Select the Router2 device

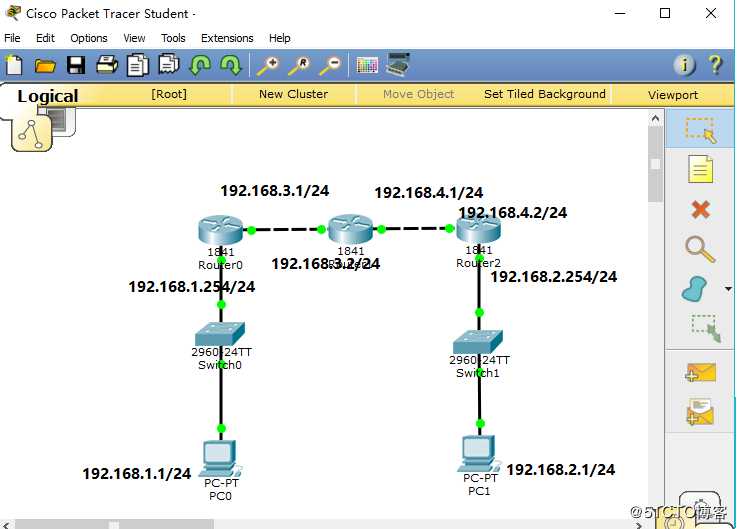[478, 229]
